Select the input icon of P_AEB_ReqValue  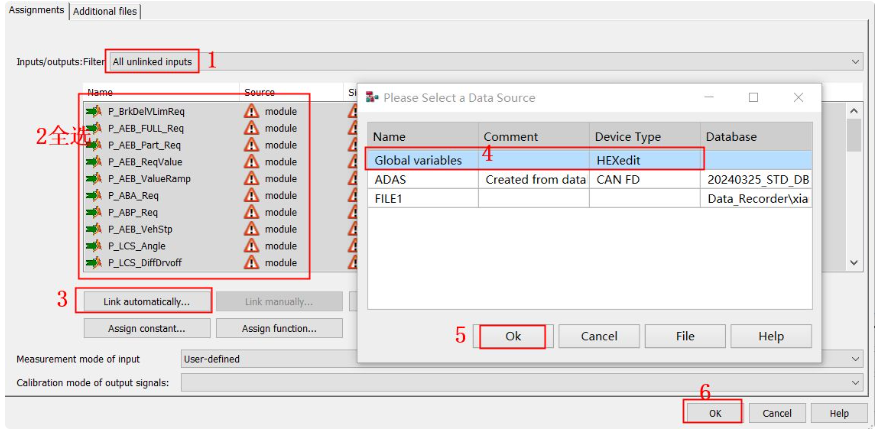tap(94, 162)
